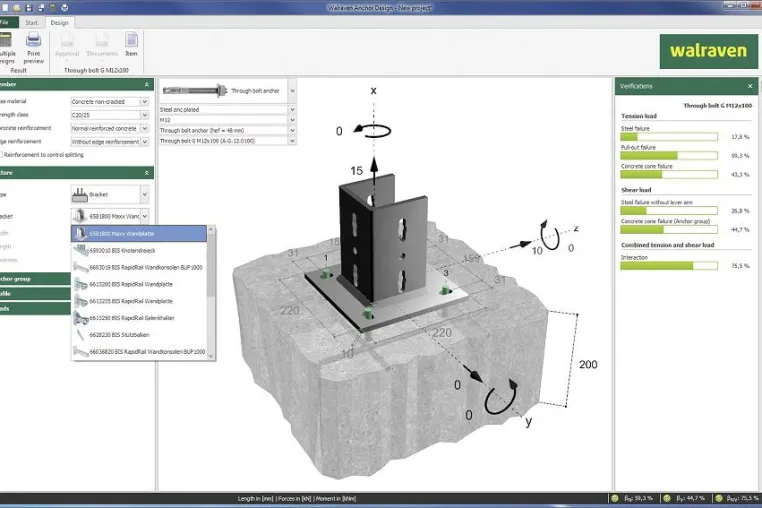Click the calculator icon in quick access bar
Screen dimensions: 762x508
(52, 8)
